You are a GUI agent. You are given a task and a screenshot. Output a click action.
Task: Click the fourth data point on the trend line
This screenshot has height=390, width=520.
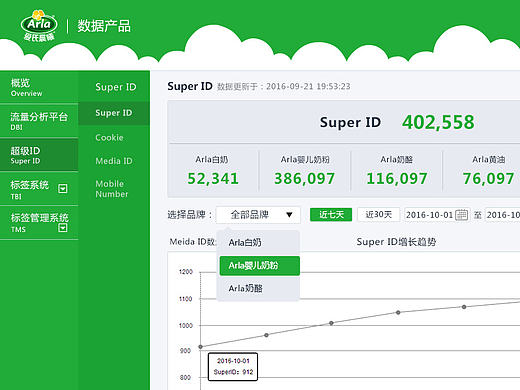click(x=398, y=312)
